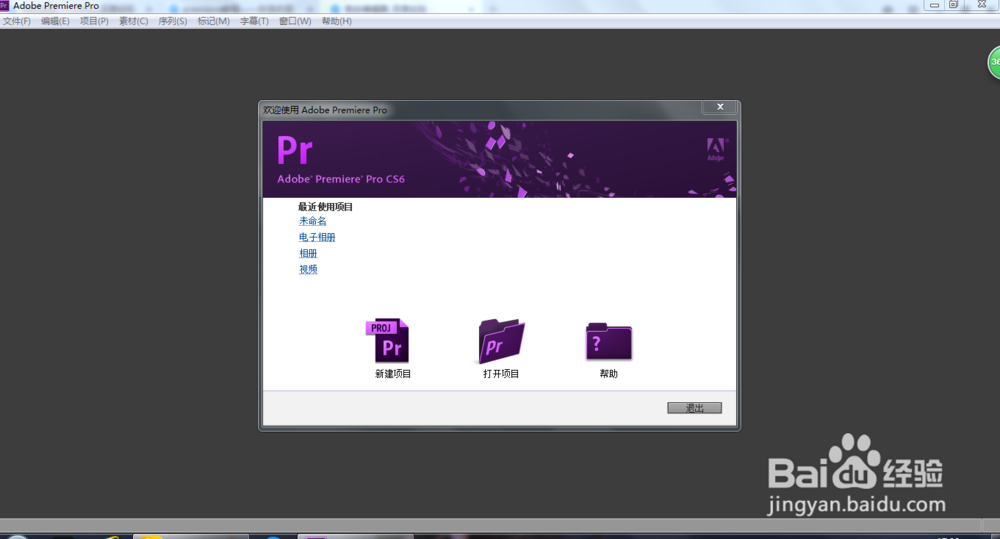
Task: Click the Premiere Pro icon in the title bar
Action: coord(4,6)
